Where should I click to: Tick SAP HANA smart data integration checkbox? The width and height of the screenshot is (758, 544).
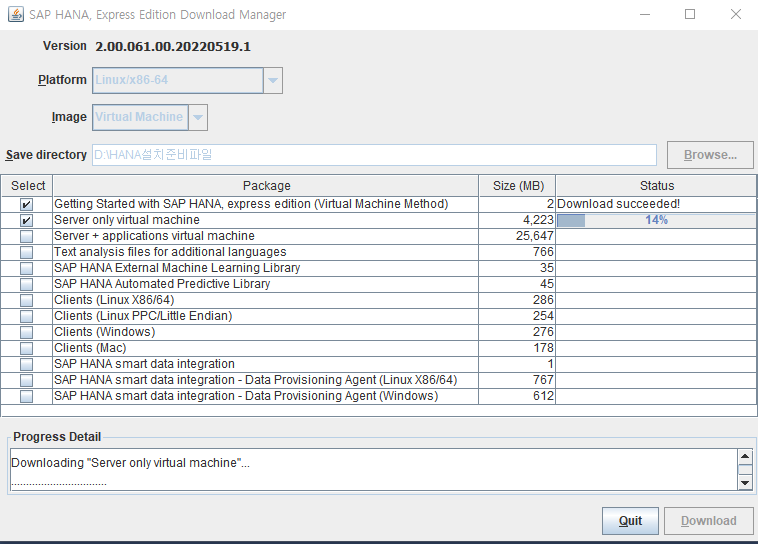27,364
